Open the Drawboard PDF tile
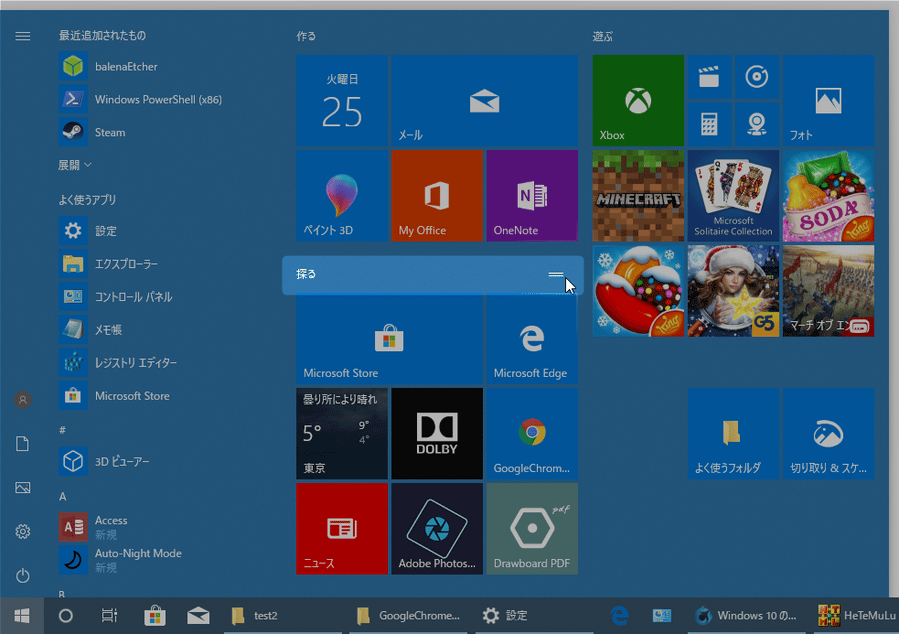899x634 pixels. (532, 529)
